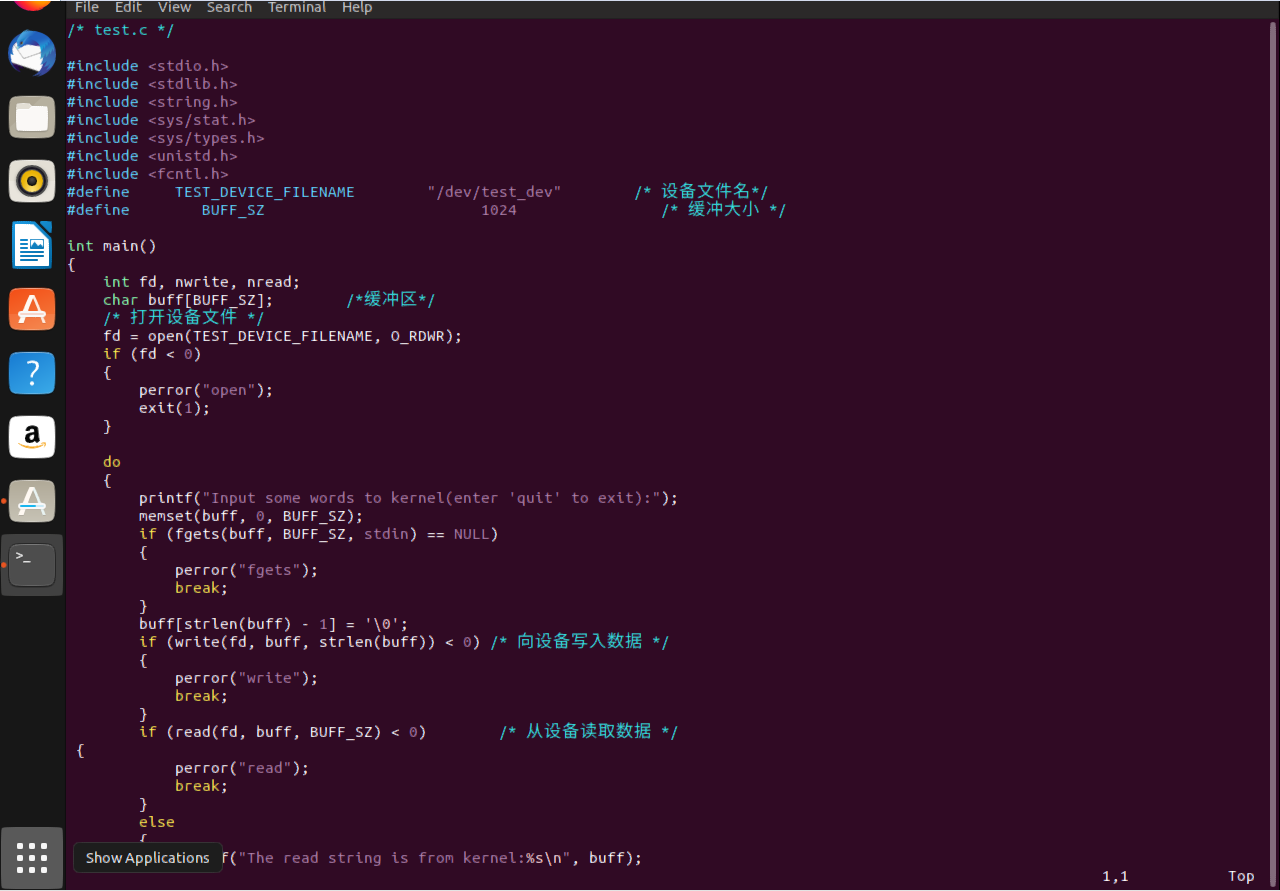Click the "/dev/test_dev" string in the code

click(494, 192)
